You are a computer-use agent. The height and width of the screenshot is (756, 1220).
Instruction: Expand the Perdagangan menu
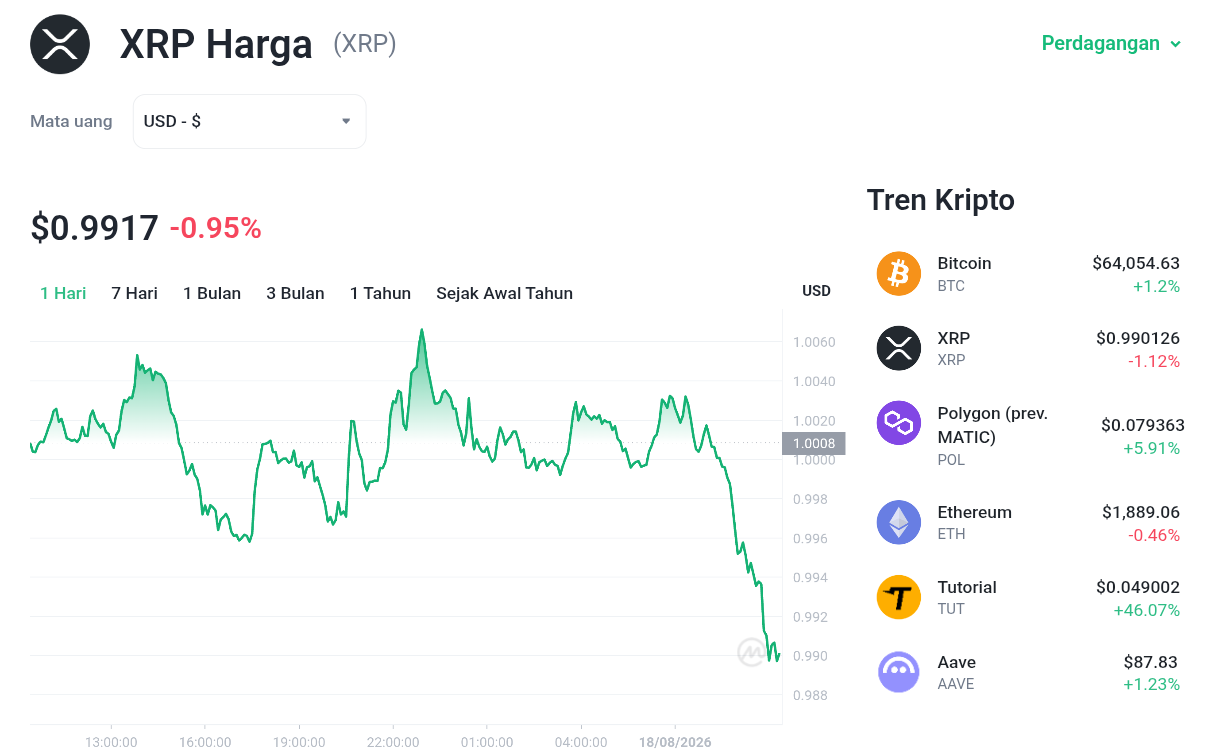(1111, 43)
